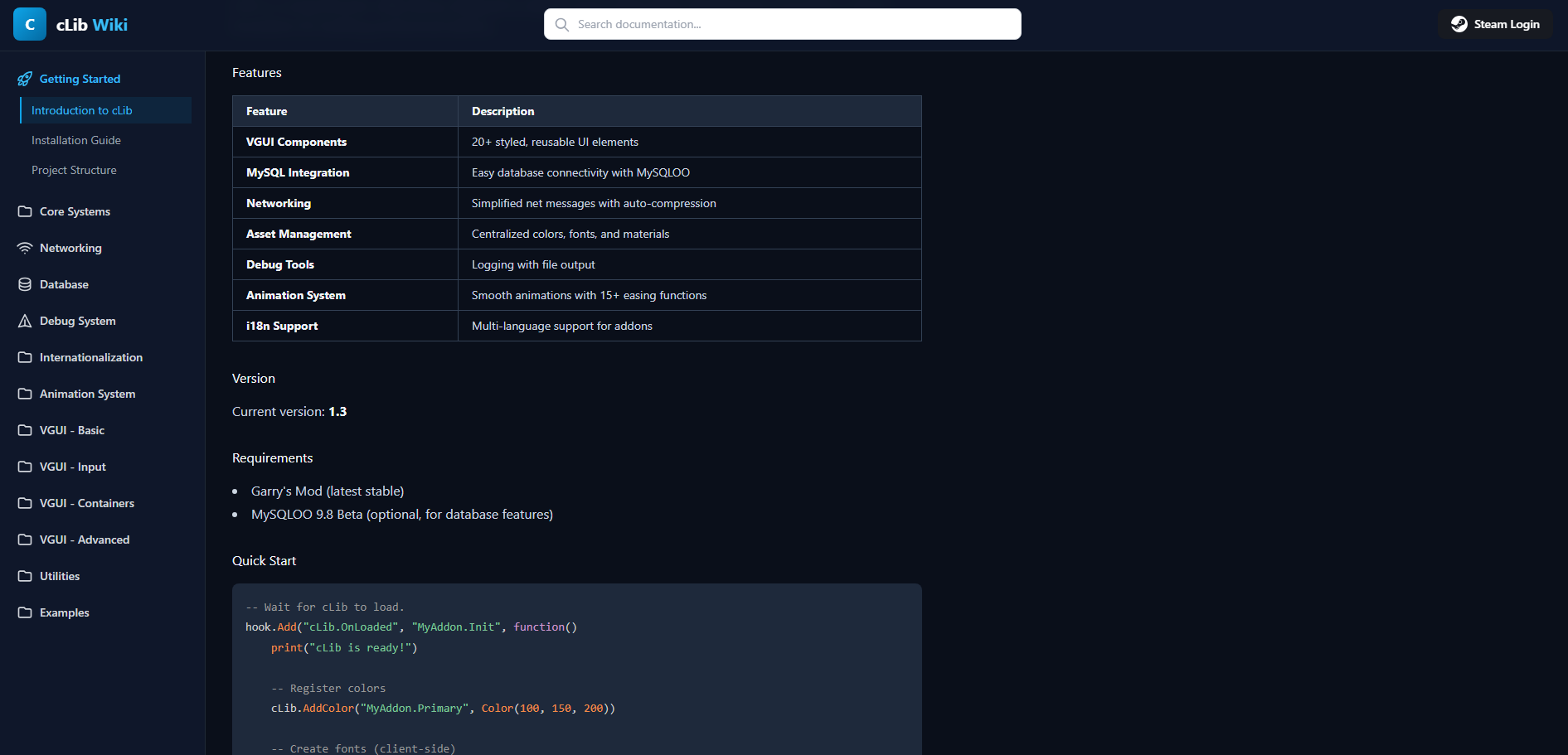
Task: Click the folder icon beside Core Systems
Action: (x=25, y=211)
